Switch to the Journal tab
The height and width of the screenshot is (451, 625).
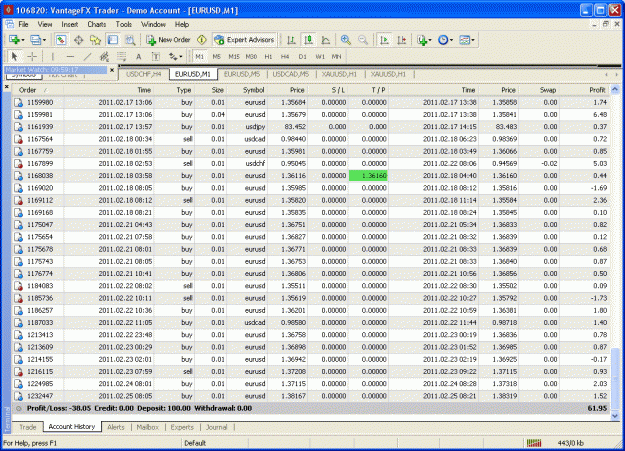point(216,427)
